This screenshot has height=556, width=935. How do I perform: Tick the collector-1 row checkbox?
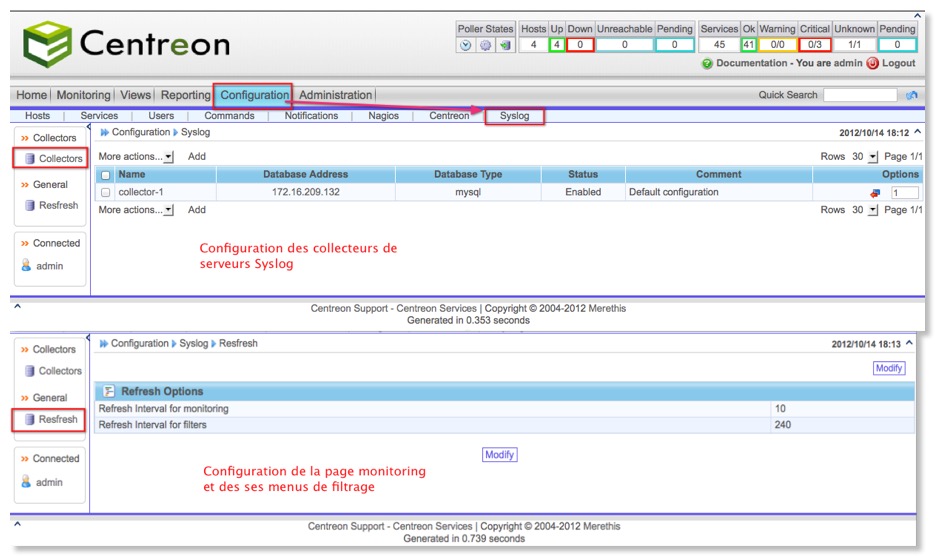click(x=106, y=193)
